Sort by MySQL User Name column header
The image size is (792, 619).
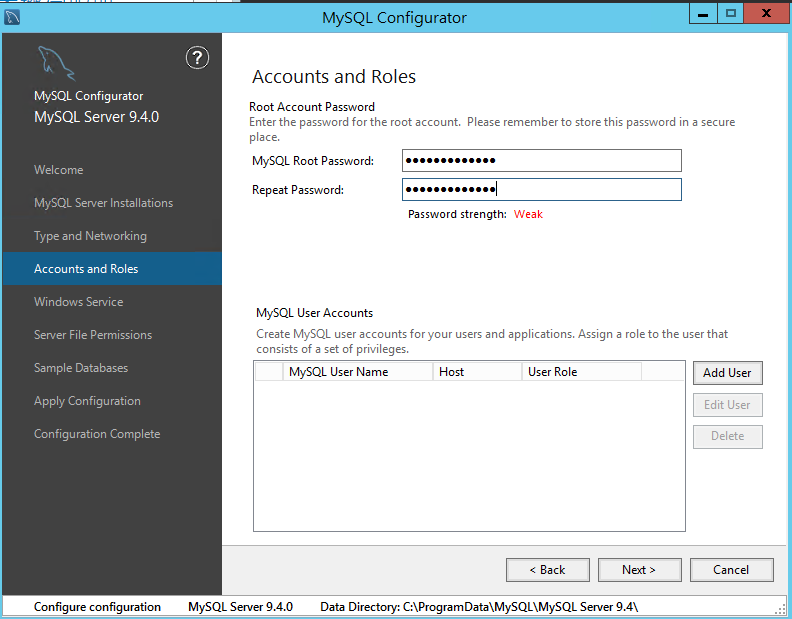click(x=358, y=372)
